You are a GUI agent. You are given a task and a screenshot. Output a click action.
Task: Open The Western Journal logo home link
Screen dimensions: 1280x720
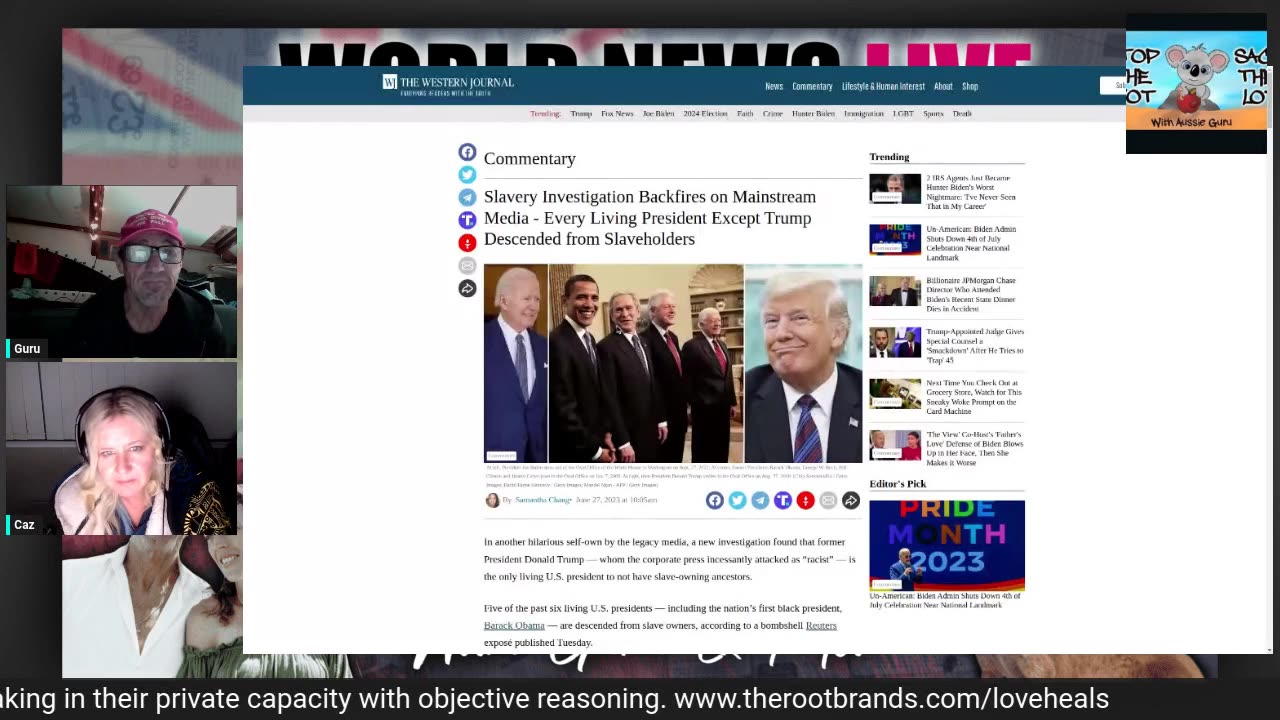point(448,83)
